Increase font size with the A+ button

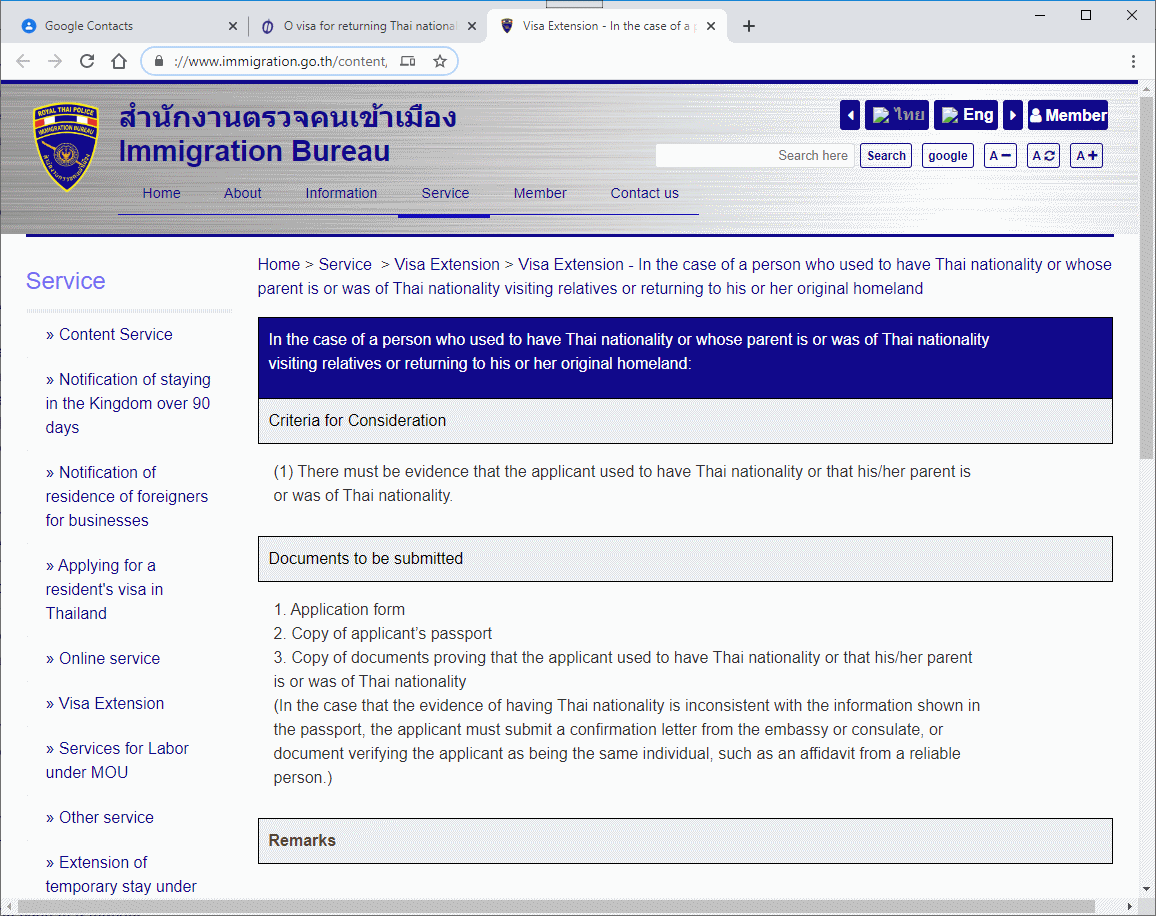[1087, 156]
